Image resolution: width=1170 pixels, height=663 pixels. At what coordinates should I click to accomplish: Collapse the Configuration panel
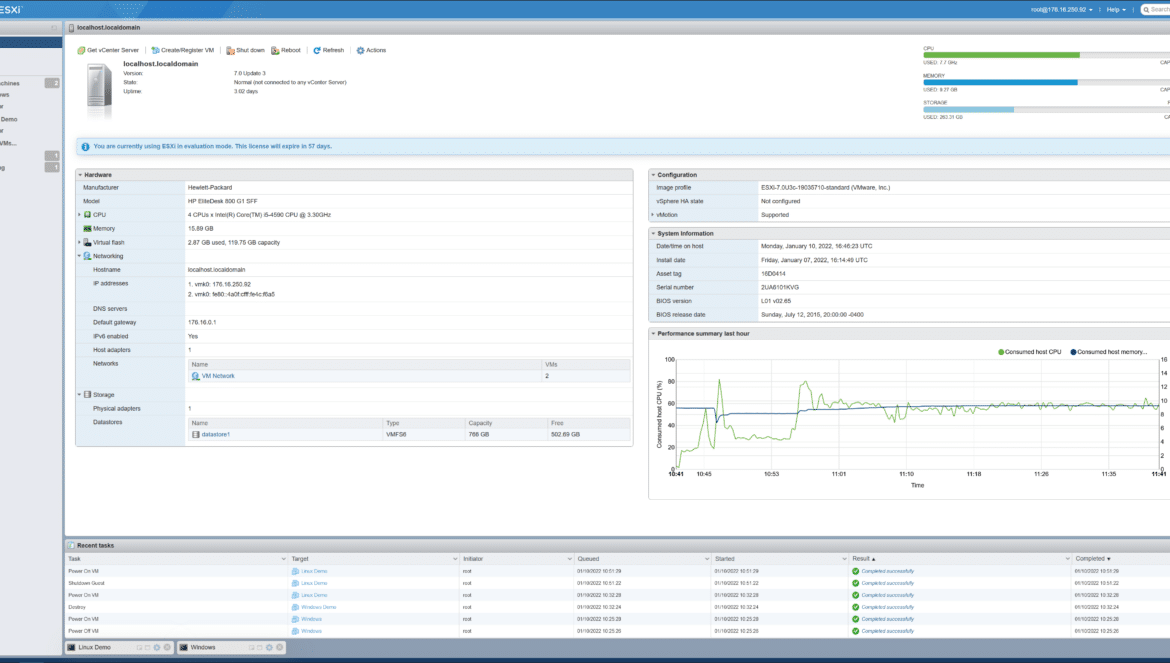coord(654,175)
